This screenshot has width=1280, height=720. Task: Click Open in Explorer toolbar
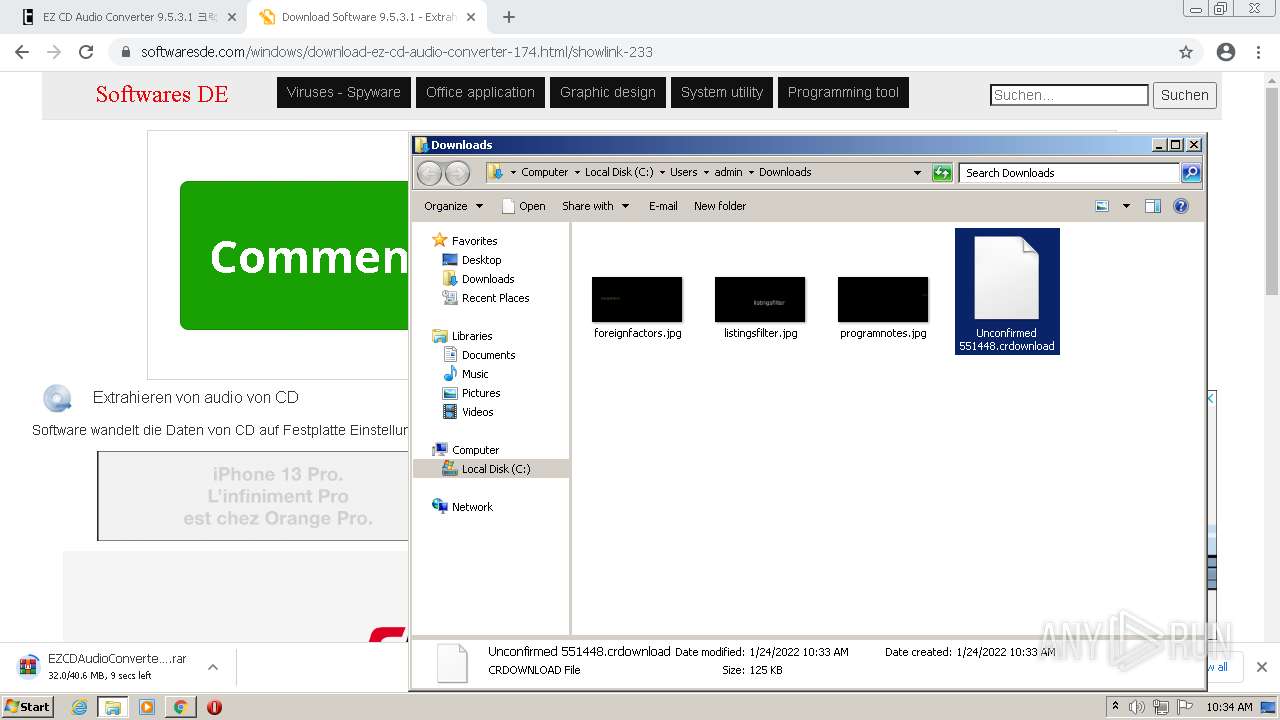point(523,206)
